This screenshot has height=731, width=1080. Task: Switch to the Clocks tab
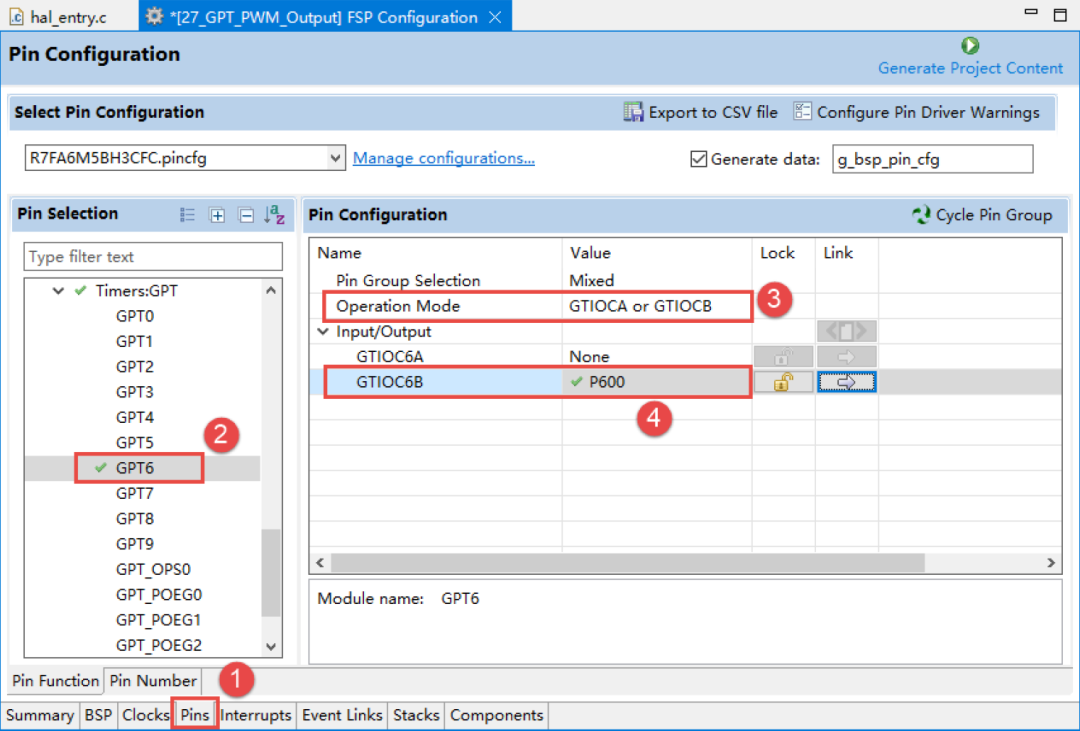tap(145, 715)
